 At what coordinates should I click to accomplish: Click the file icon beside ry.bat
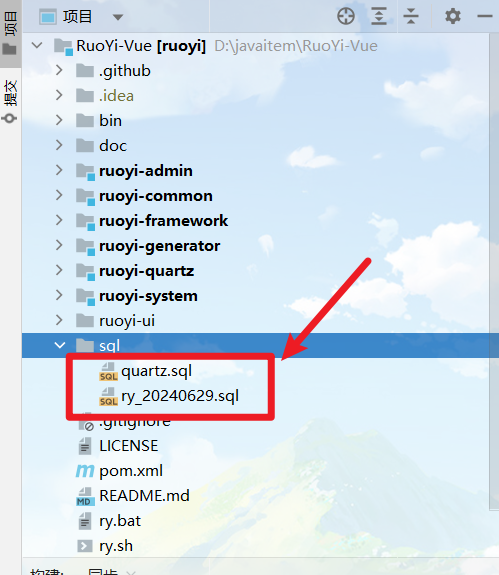(x=85, y=521)
